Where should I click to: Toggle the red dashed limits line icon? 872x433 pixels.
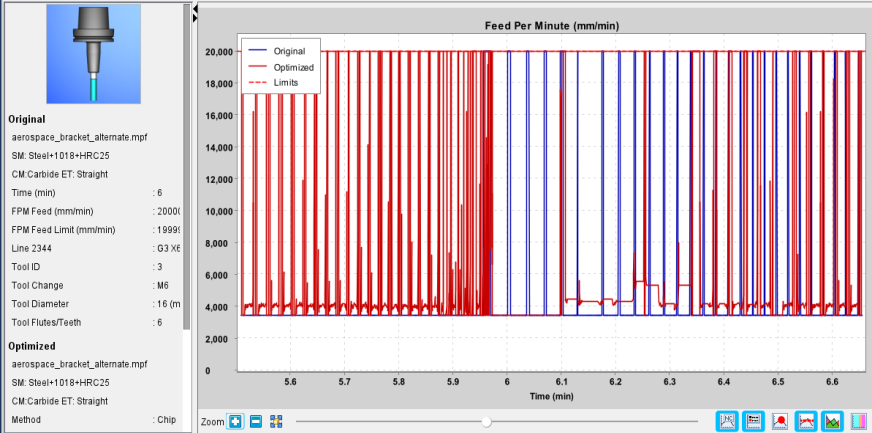coord(806,421)
